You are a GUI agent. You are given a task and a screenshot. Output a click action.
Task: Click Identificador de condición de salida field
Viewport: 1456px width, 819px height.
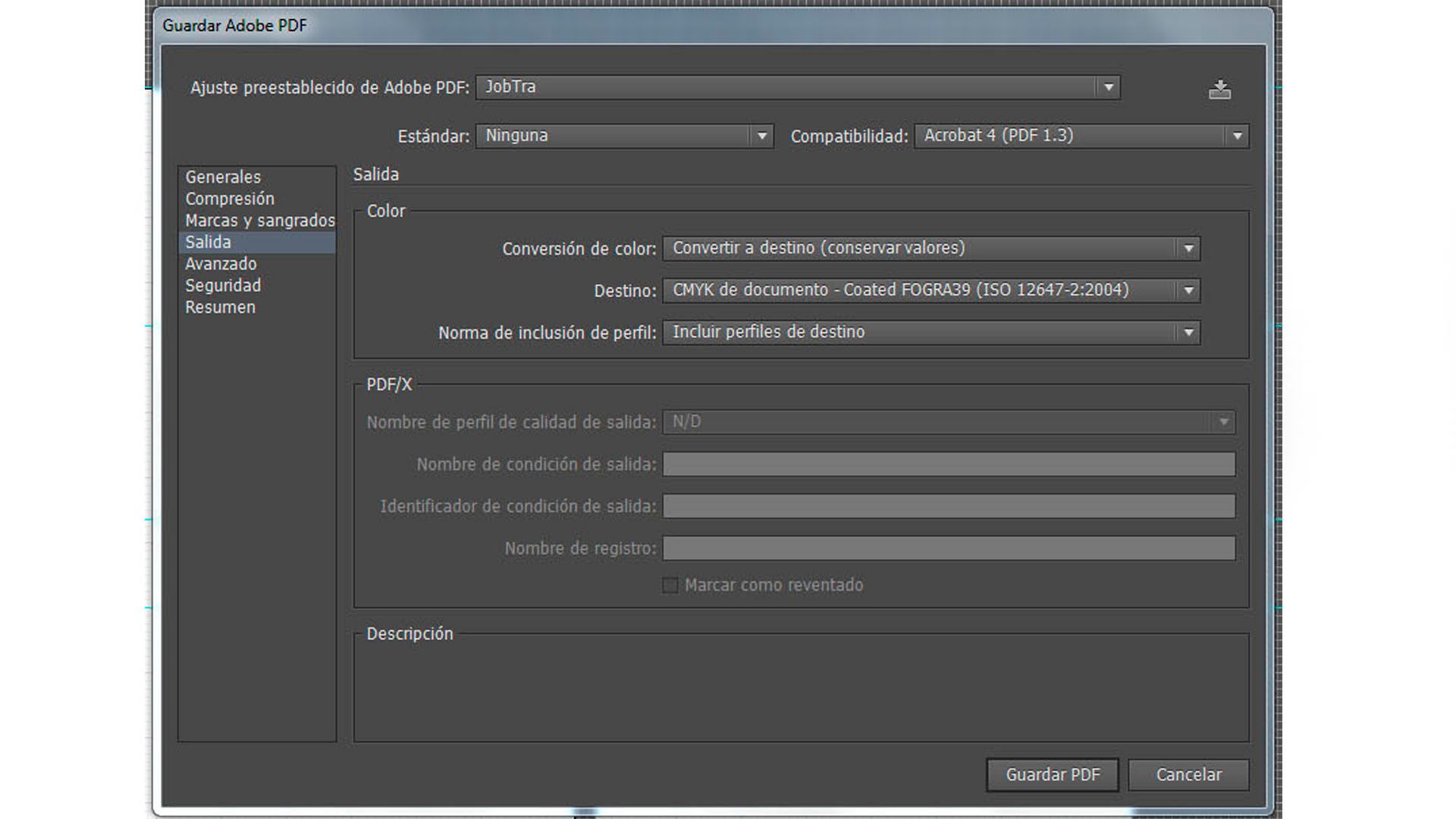[949, 506]
